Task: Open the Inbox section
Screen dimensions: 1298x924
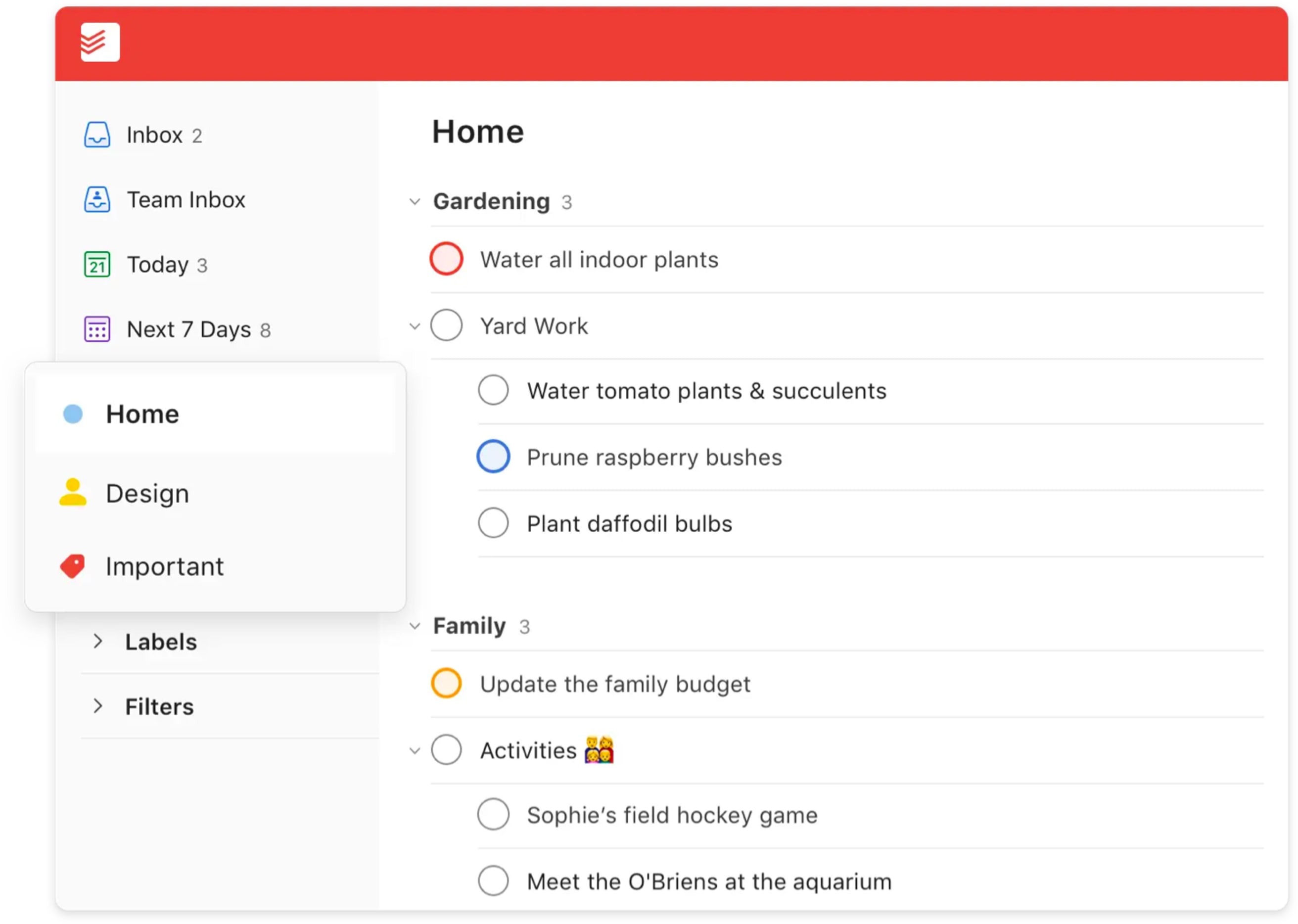Action: click(155, 134)
